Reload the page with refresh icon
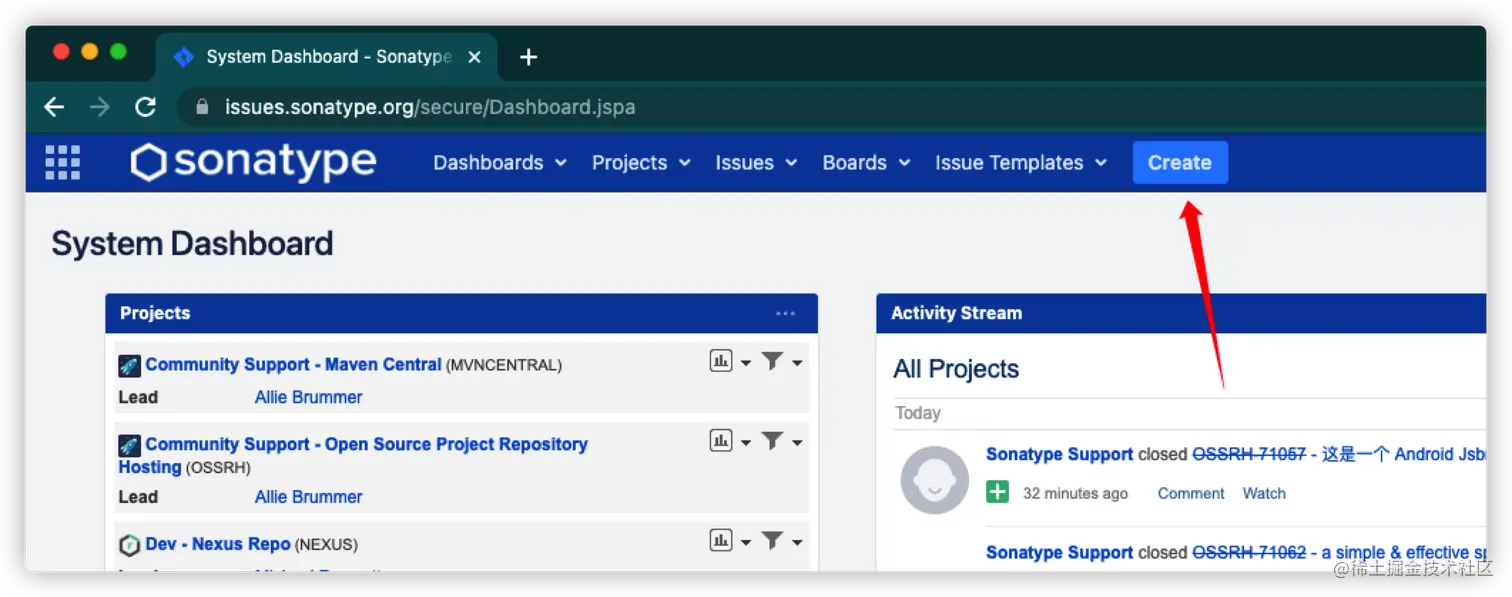Screen dimensions: 1512x597 (x=146, y=107)
